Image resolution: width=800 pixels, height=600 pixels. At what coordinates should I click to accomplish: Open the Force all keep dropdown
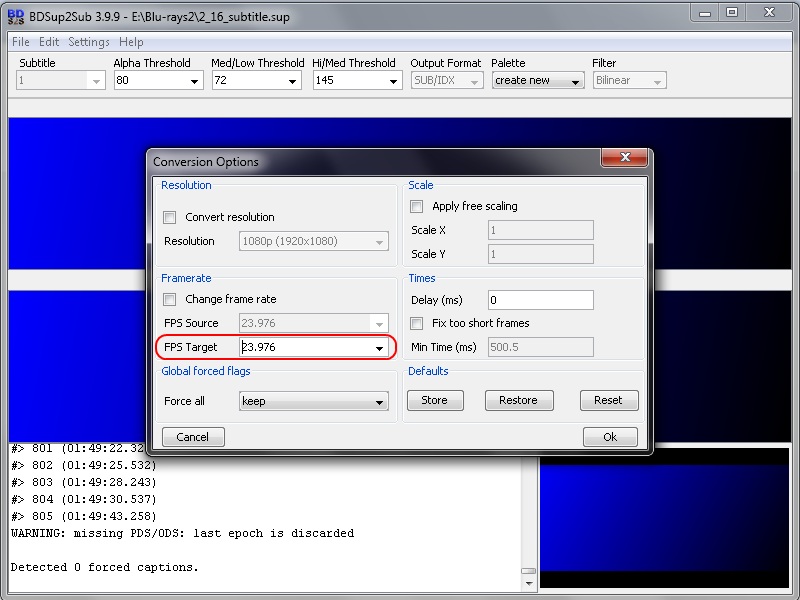pos(313,401)
